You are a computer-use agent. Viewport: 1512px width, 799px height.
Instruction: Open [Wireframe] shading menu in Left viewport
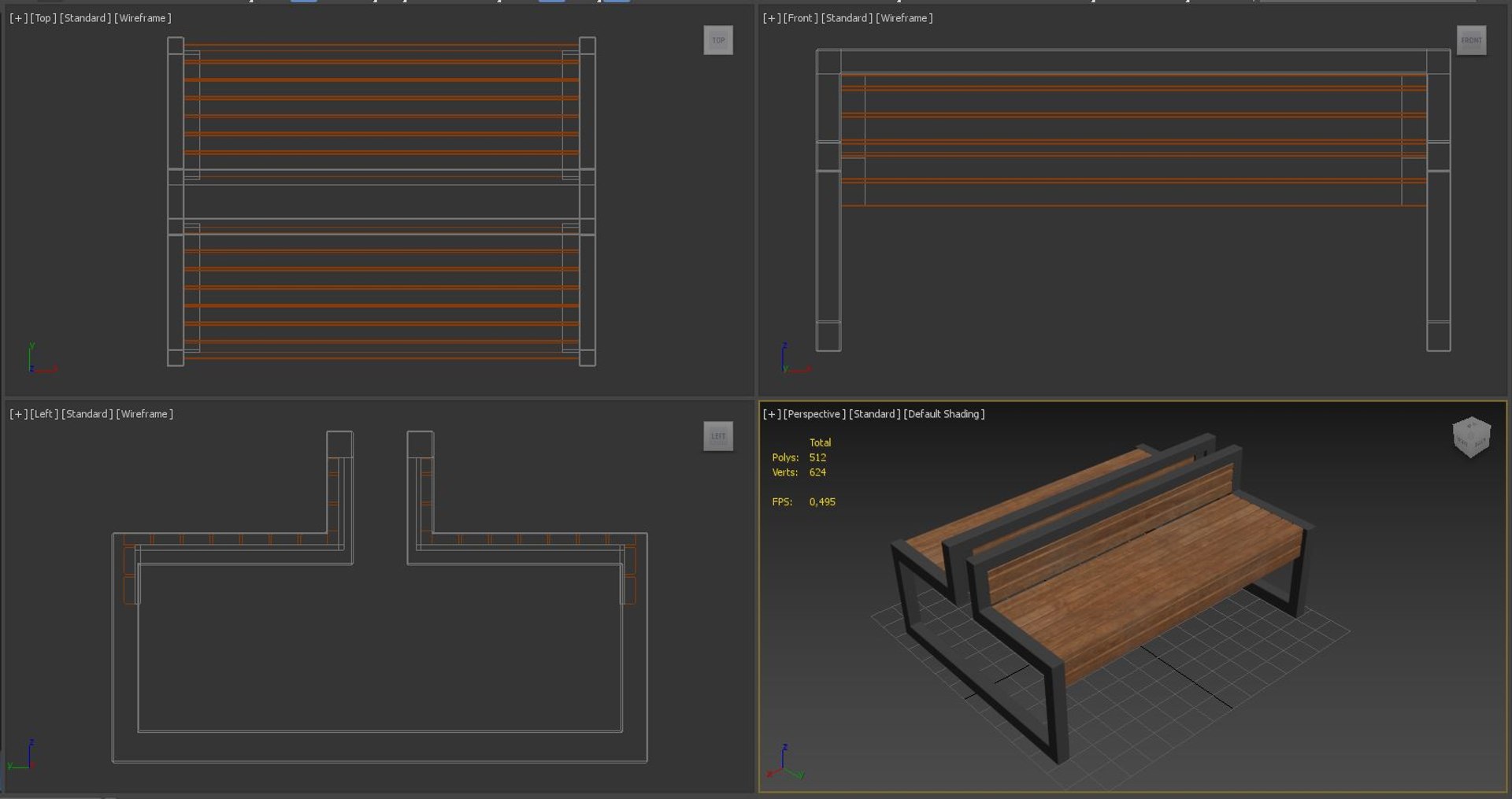(145, 414)
